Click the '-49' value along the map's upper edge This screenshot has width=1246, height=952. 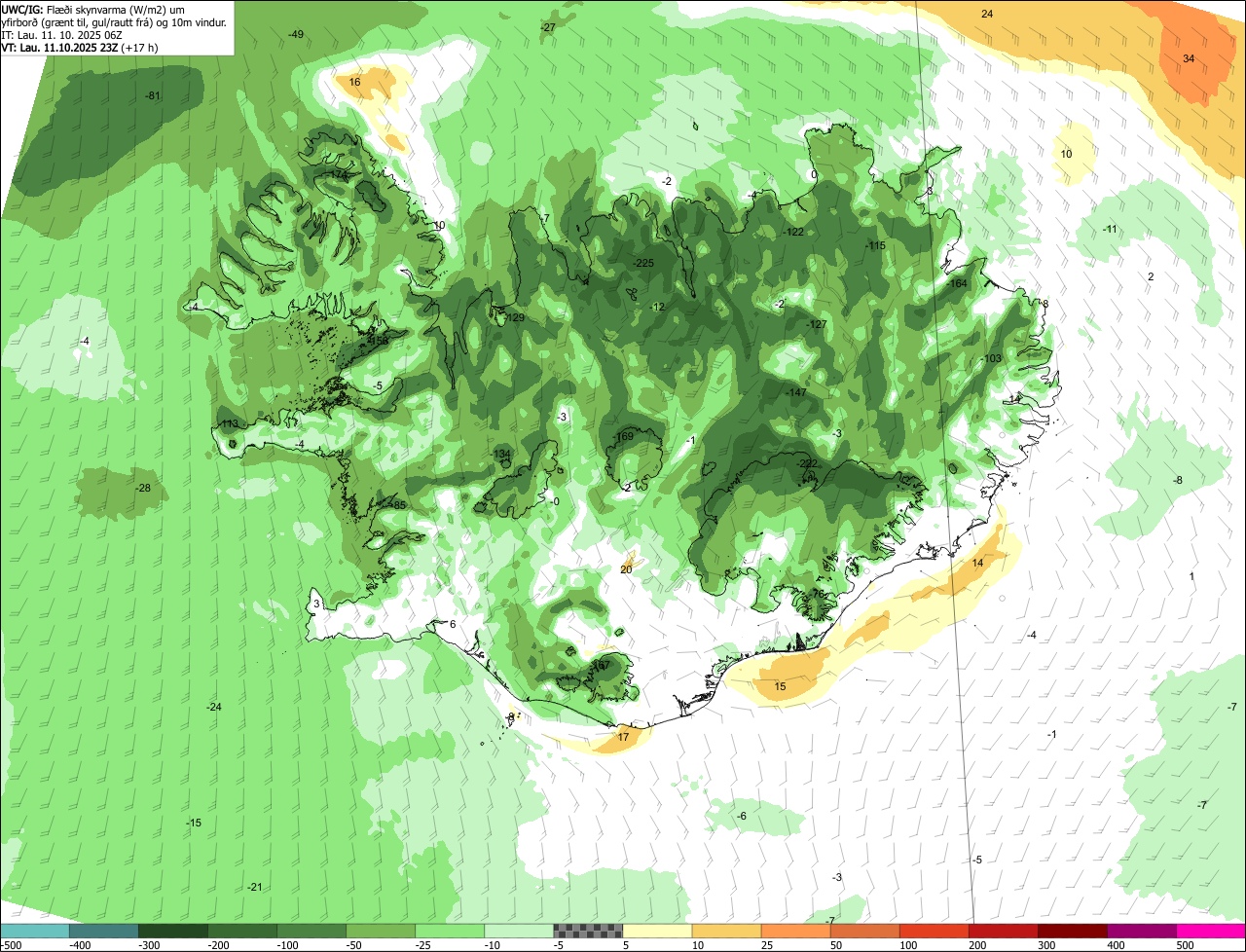296,34
